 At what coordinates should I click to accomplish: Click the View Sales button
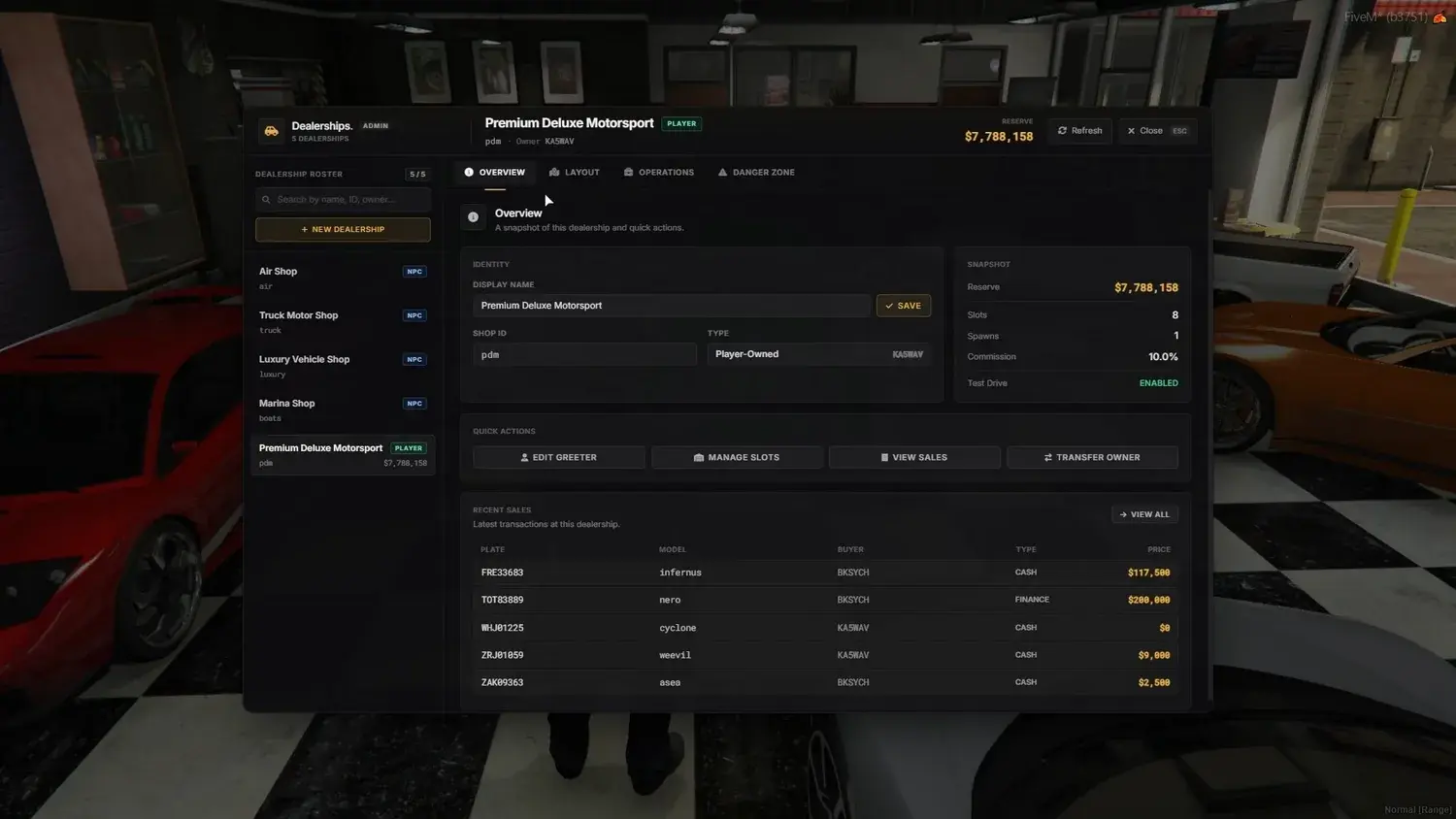(x=914, y=457)
